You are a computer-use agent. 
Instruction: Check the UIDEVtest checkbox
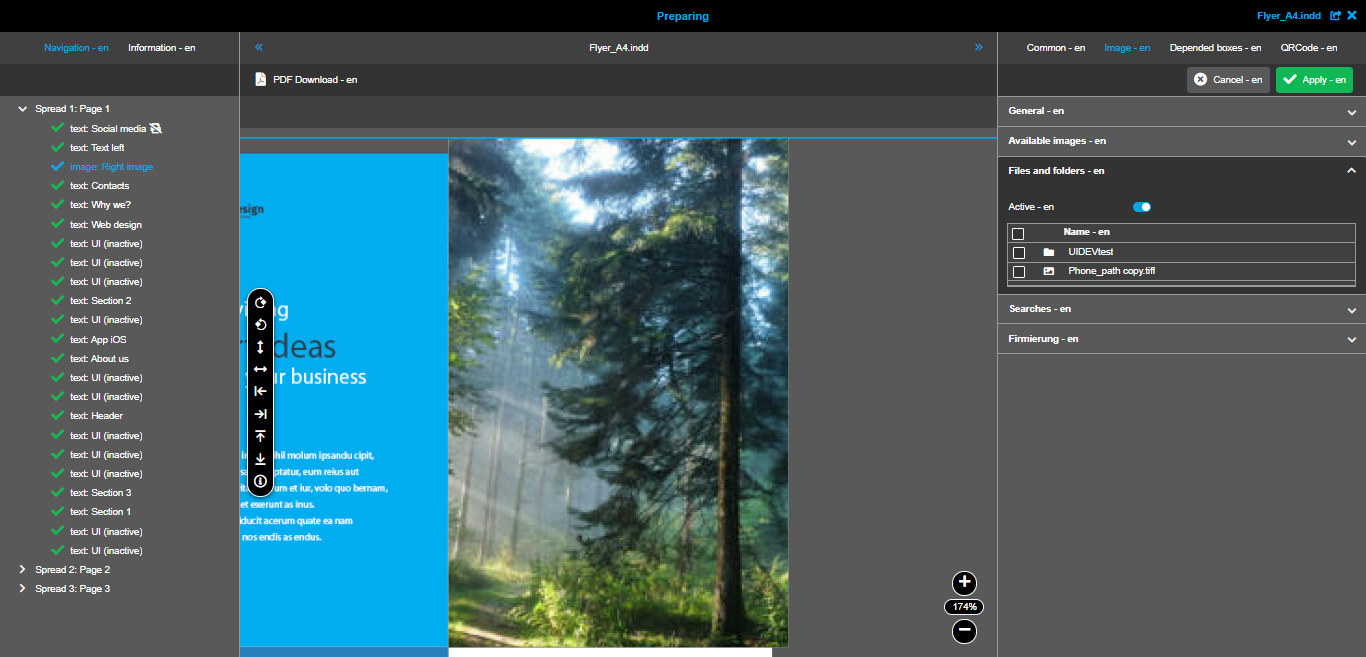coord(1019,252)
